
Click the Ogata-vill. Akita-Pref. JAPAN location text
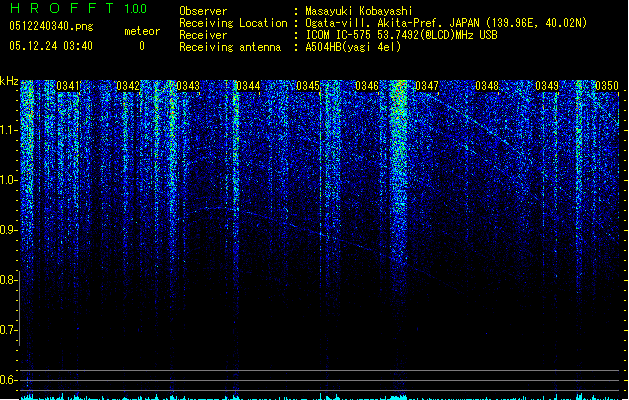(446, 23)
